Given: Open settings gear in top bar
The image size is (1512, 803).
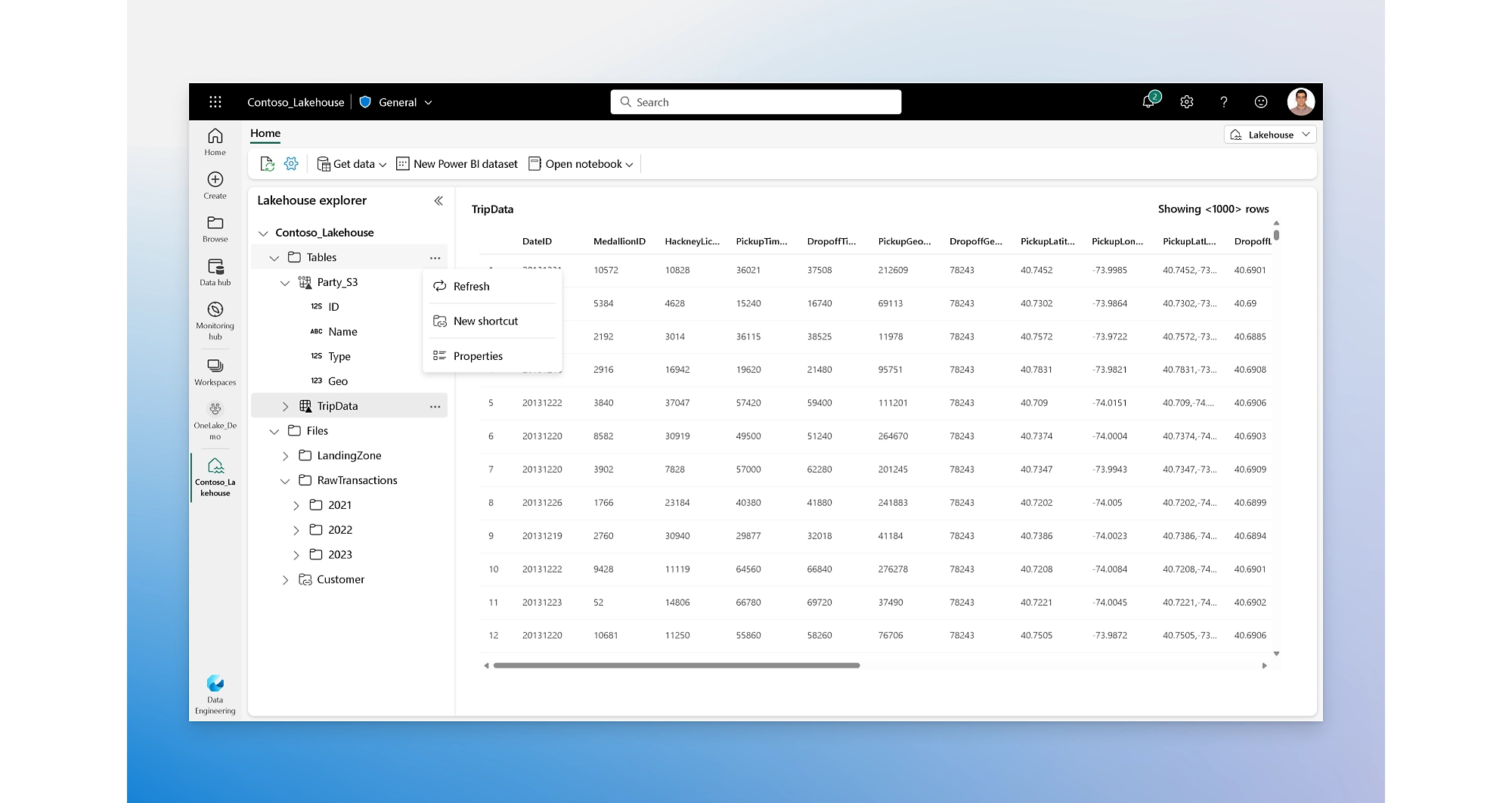Looking at the screenshot, I should click(x=1187, y=102).
